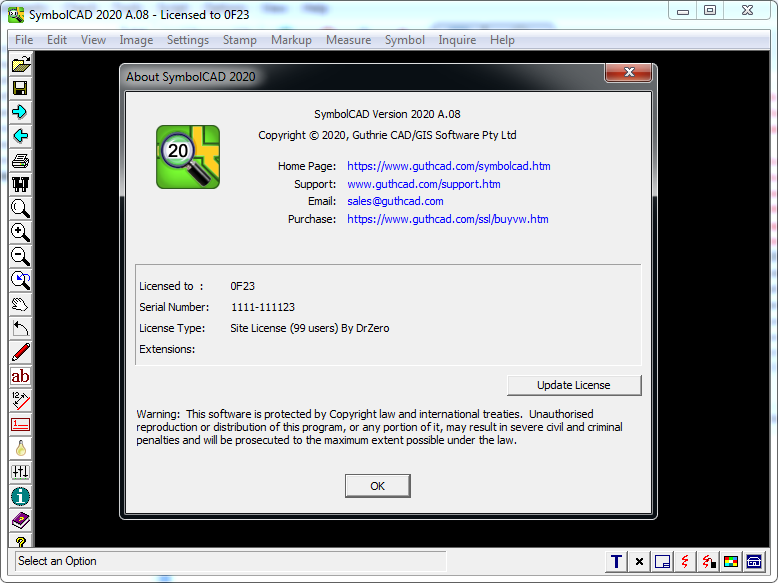This screenshot has height=583, width=778.
Task: Open the Inquire menu
Action: pos(457,40)
